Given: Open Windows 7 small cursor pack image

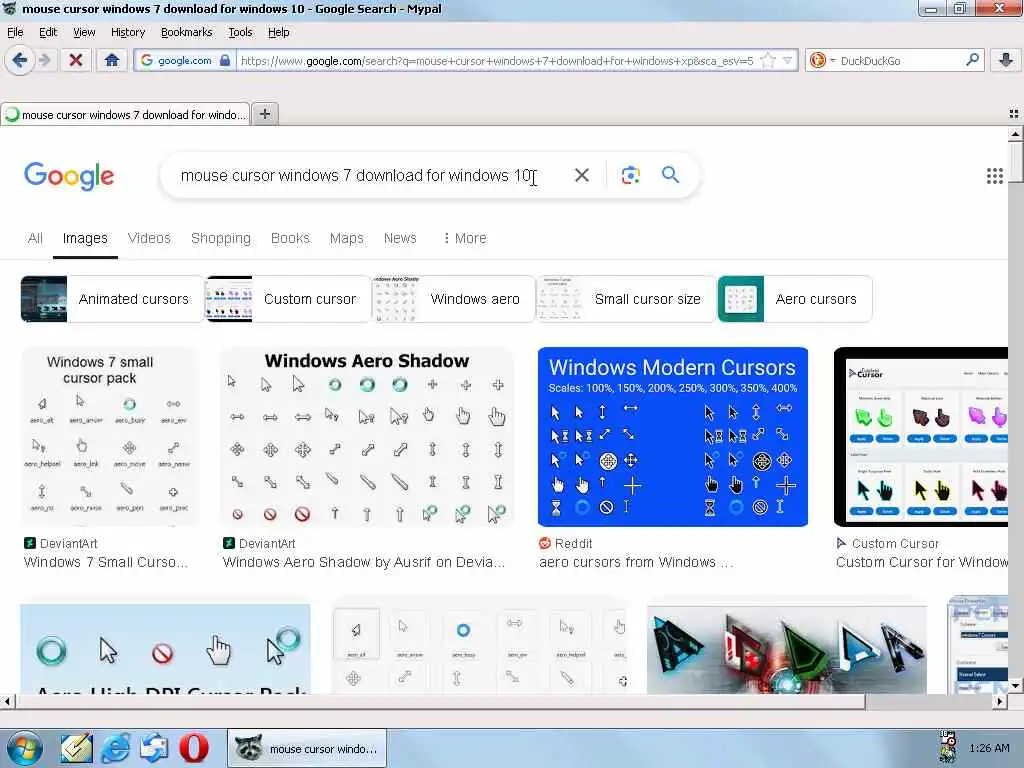Looking at the screenshot, I should coord(109,437).
